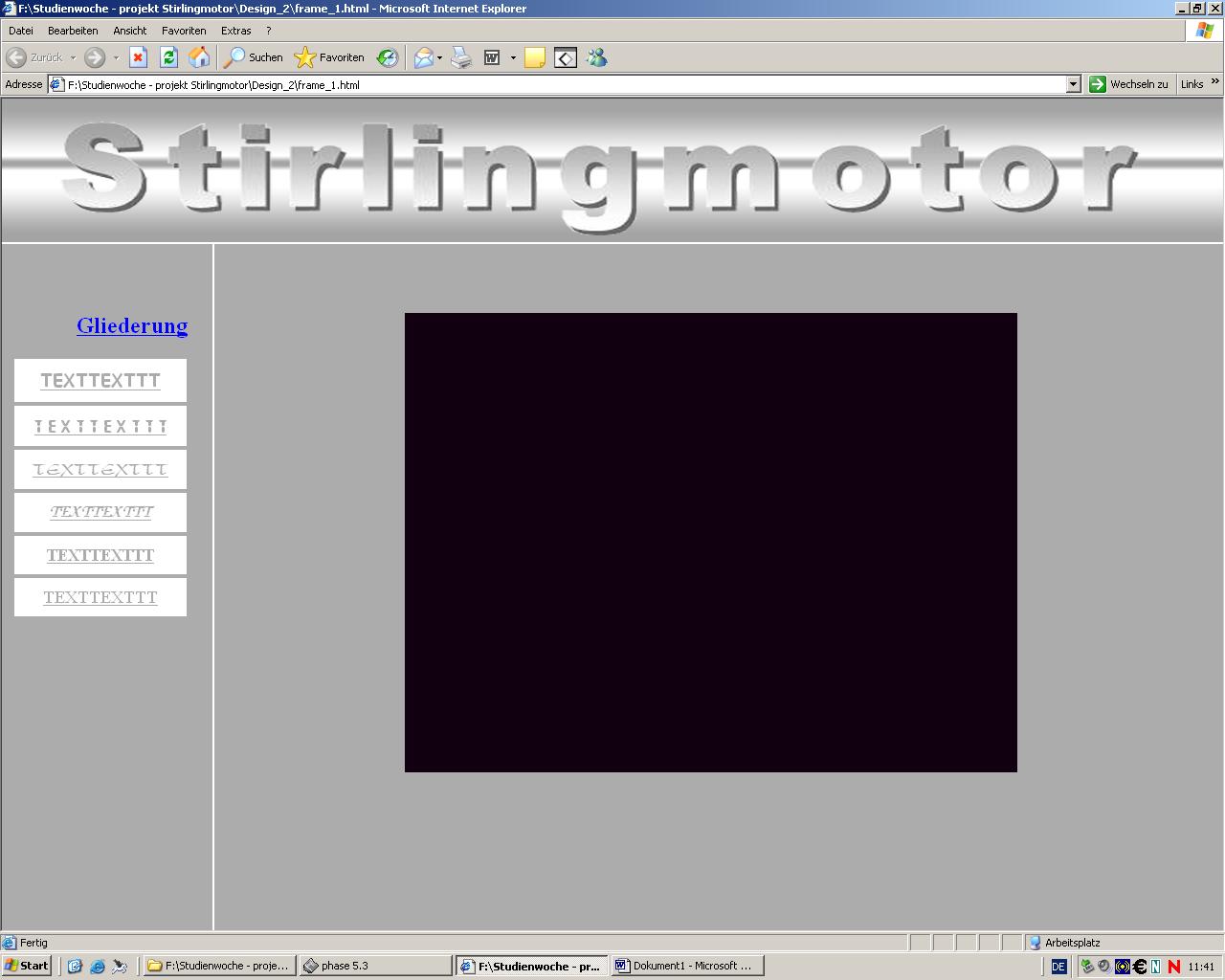Viewport: 1225px width, 980px height.
Task: Click the Messenger icon in toolbar
Action: pos(596,57)
